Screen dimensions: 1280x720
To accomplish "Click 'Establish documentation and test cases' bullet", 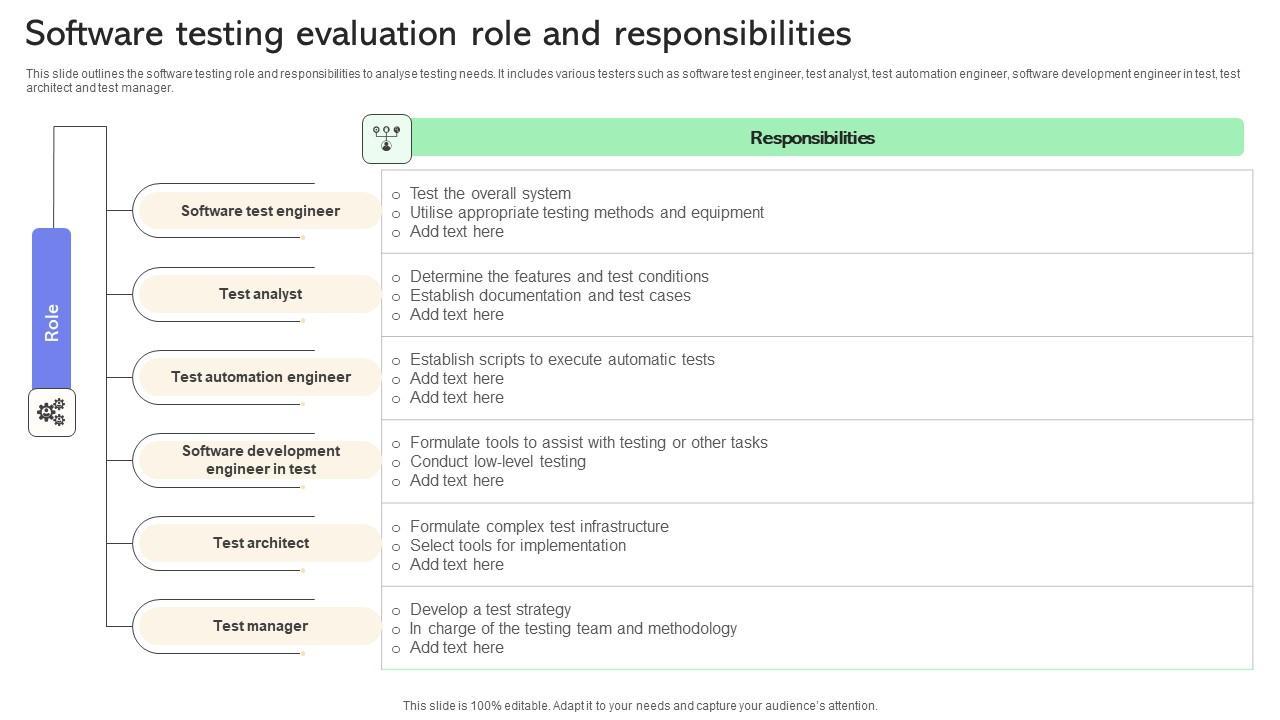I will [x=550, y=296].
